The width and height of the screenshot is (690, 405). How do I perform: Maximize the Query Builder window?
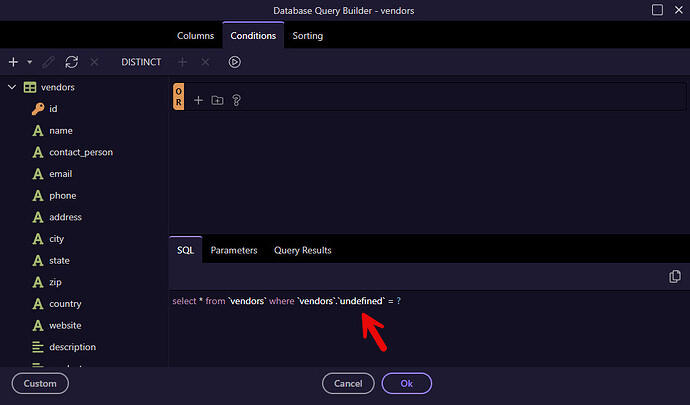pos(657,10)
